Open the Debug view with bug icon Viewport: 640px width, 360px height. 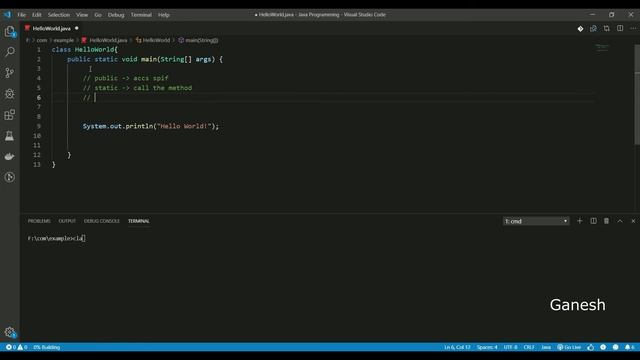click(x=9, y=93)
